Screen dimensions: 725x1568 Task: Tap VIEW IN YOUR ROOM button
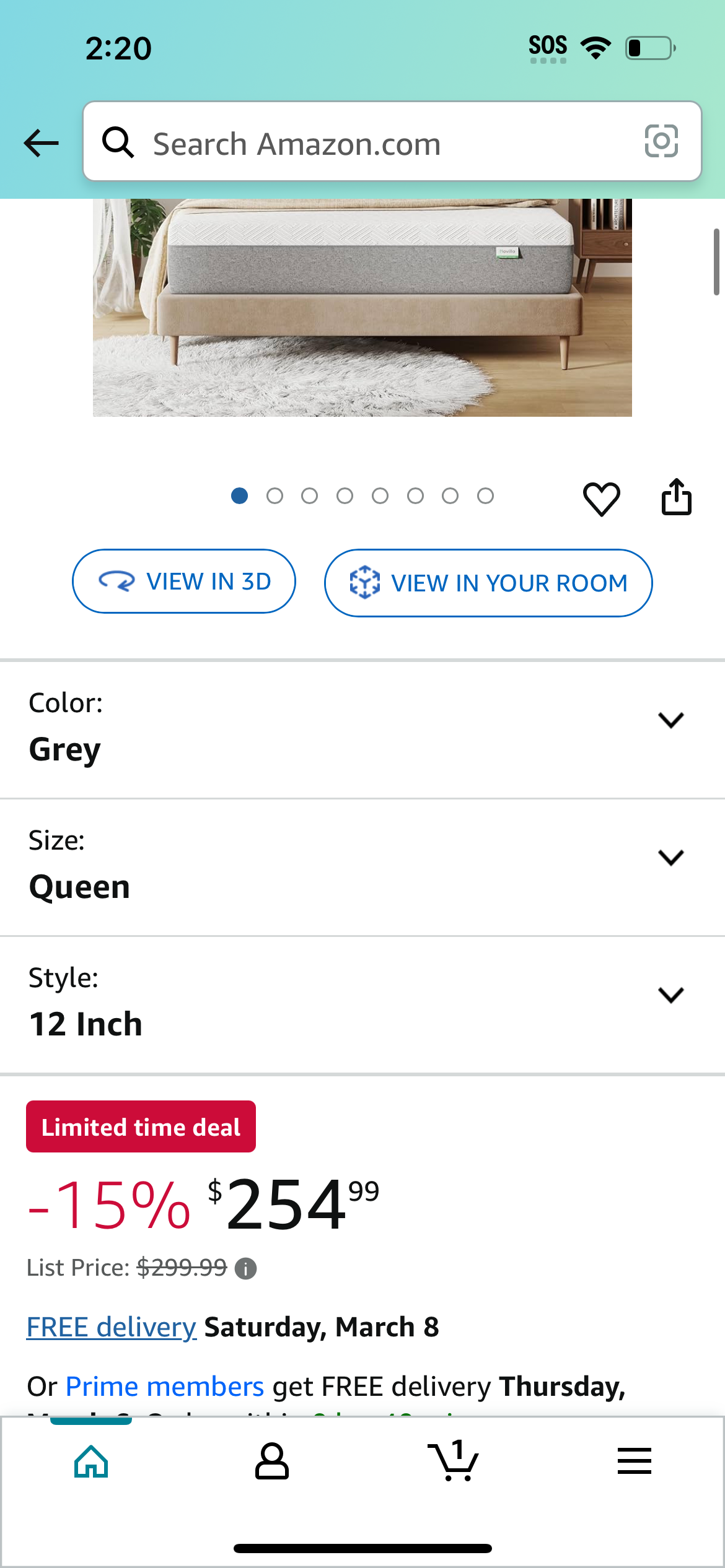pyautogui.click(x=488, y=583)
